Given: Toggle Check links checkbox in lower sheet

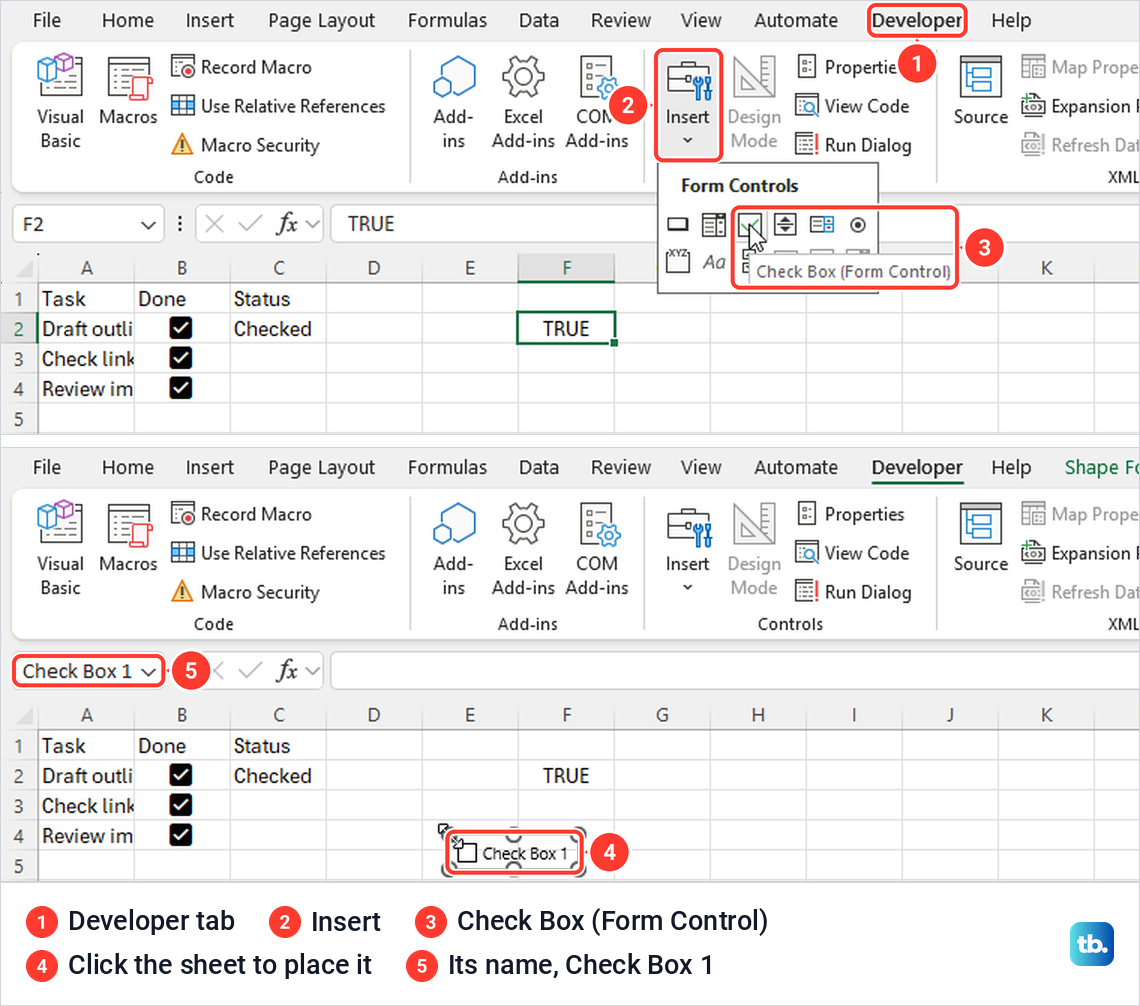Looking at the screenshot, I should click(x=181, y=805).
